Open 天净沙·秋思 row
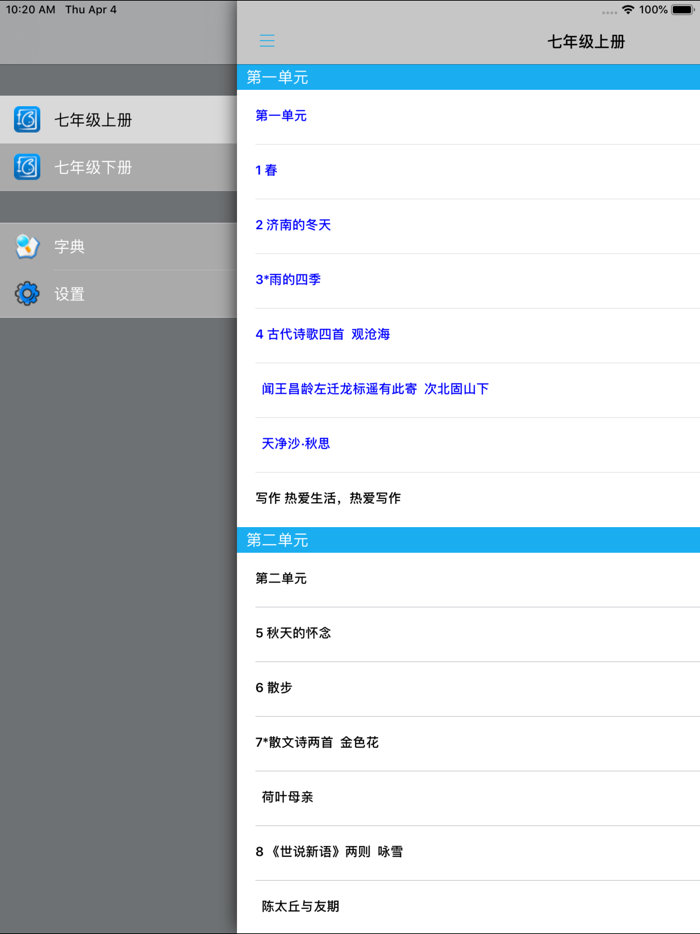 click(x=468, y=445)
